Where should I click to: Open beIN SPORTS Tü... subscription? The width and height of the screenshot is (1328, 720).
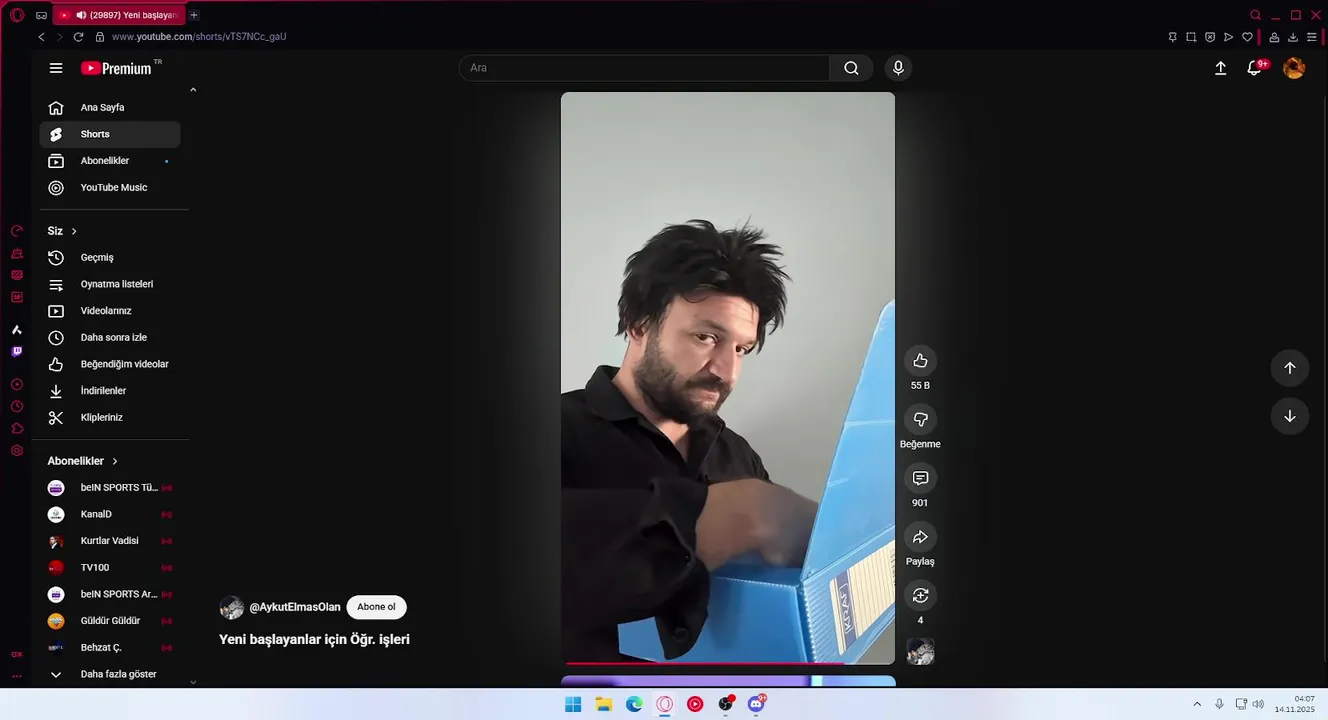coord(110,487)
